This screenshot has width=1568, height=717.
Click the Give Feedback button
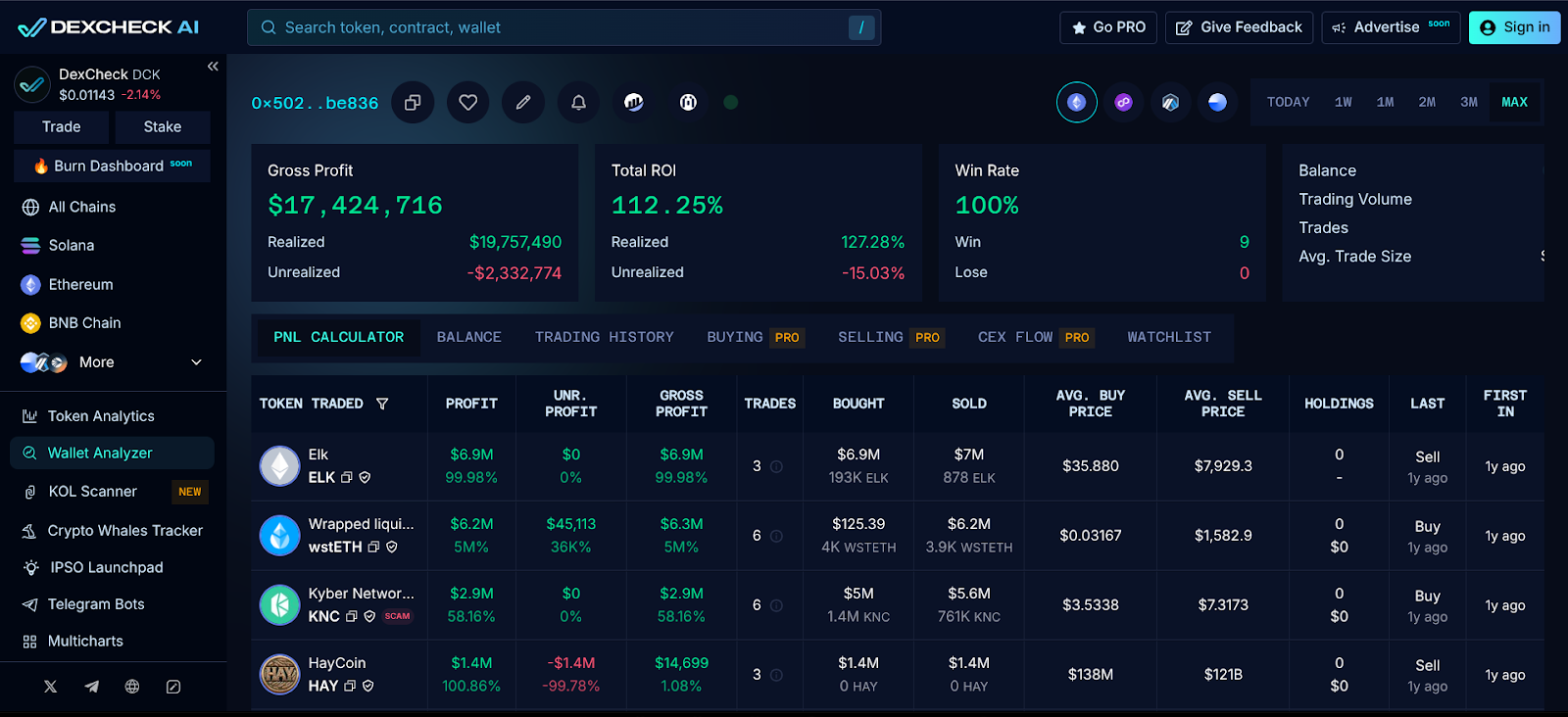point(1240,27)
